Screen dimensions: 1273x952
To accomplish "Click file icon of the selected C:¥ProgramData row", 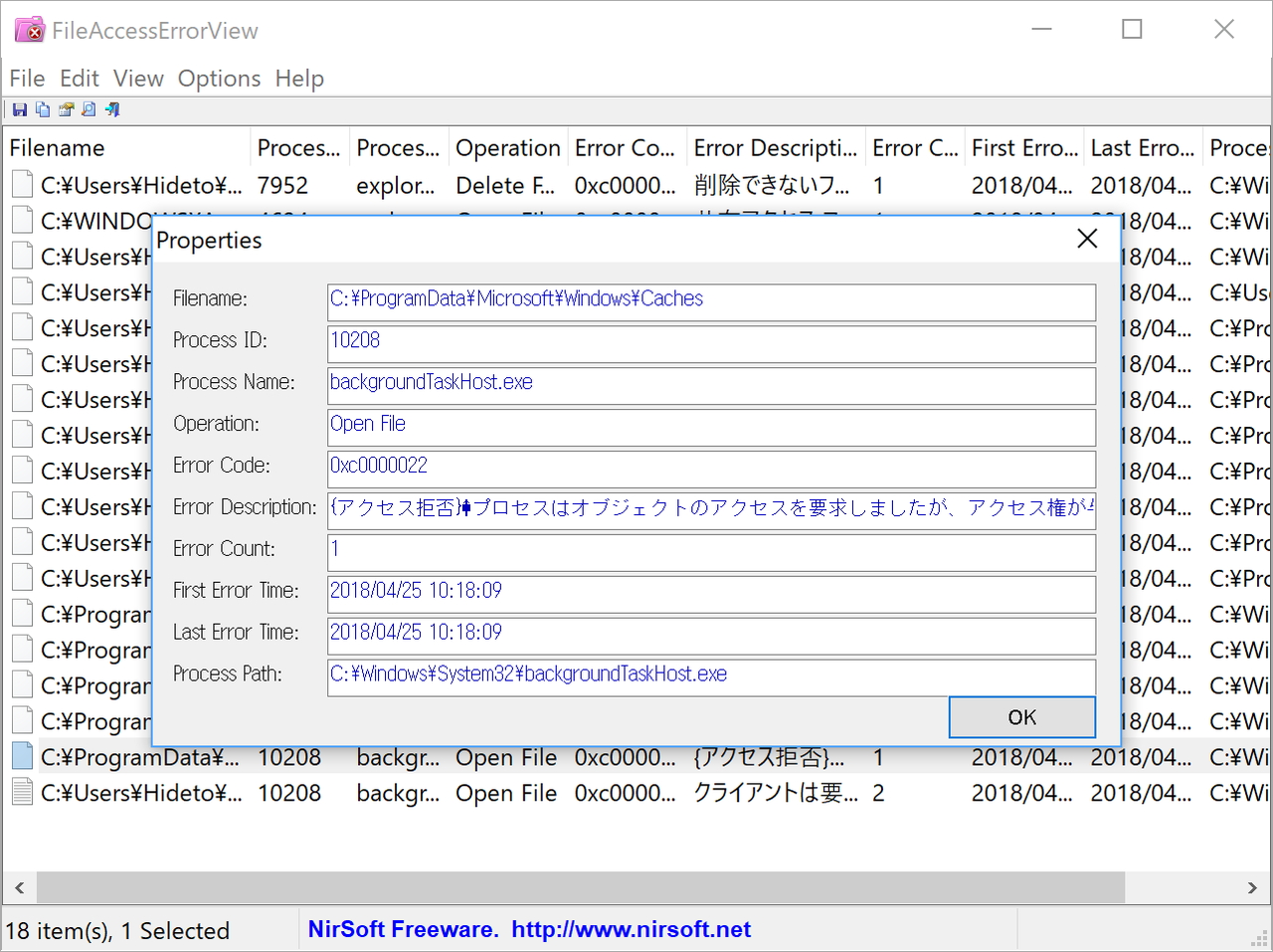I will pyautogui.click(x=22, y=757).
